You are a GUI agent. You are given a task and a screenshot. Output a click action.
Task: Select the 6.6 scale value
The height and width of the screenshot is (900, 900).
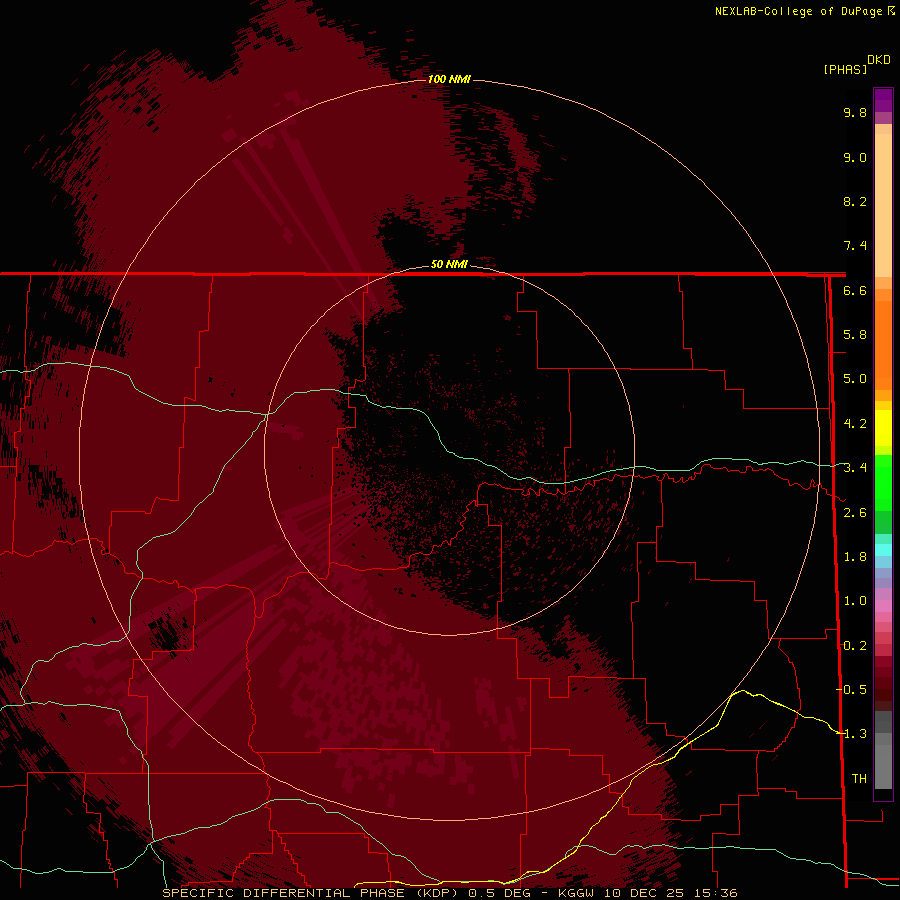point(855,290)
